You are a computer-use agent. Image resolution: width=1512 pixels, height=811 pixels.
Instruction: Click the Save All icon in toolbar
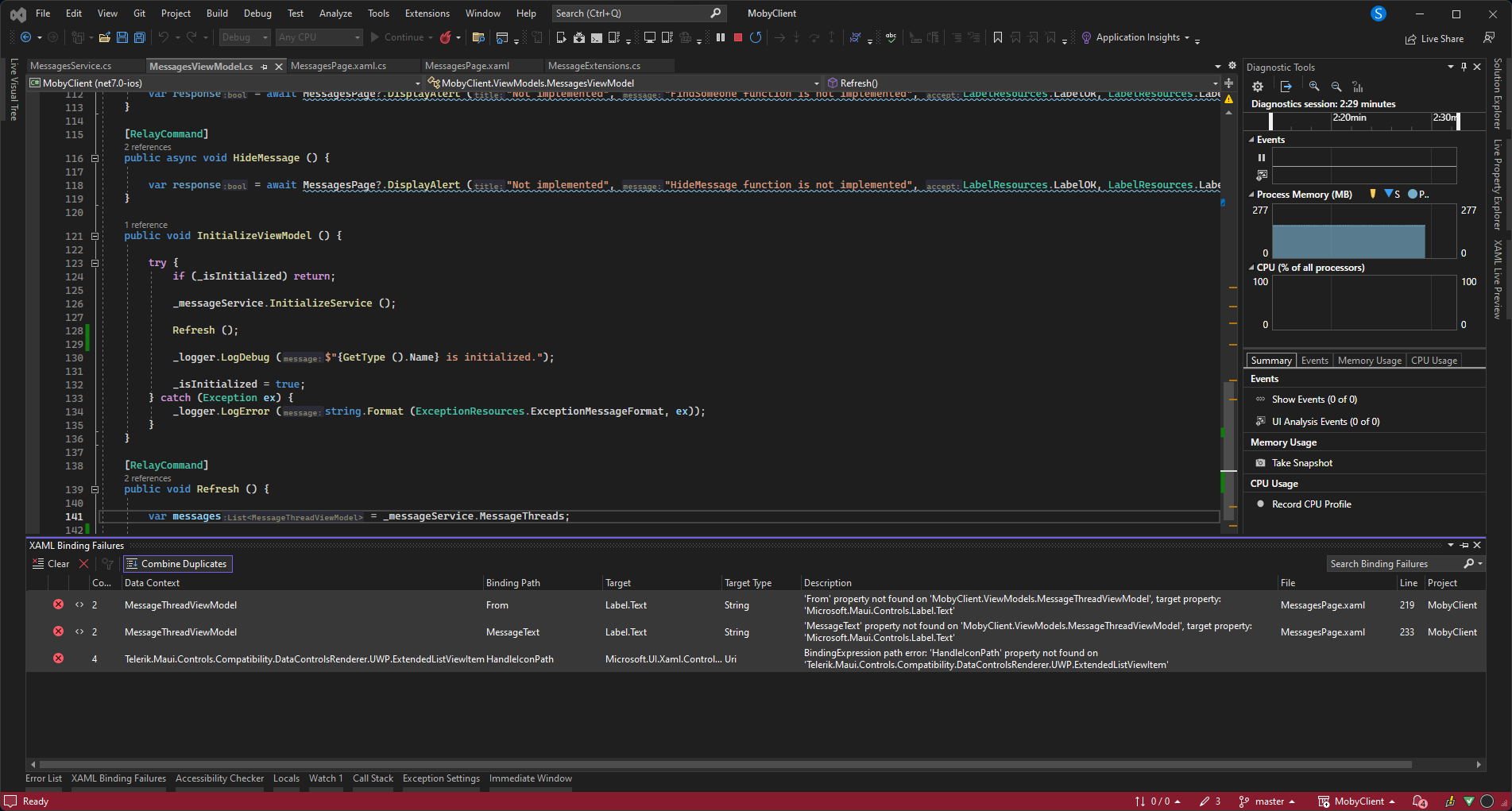click(x=140, y=37)
